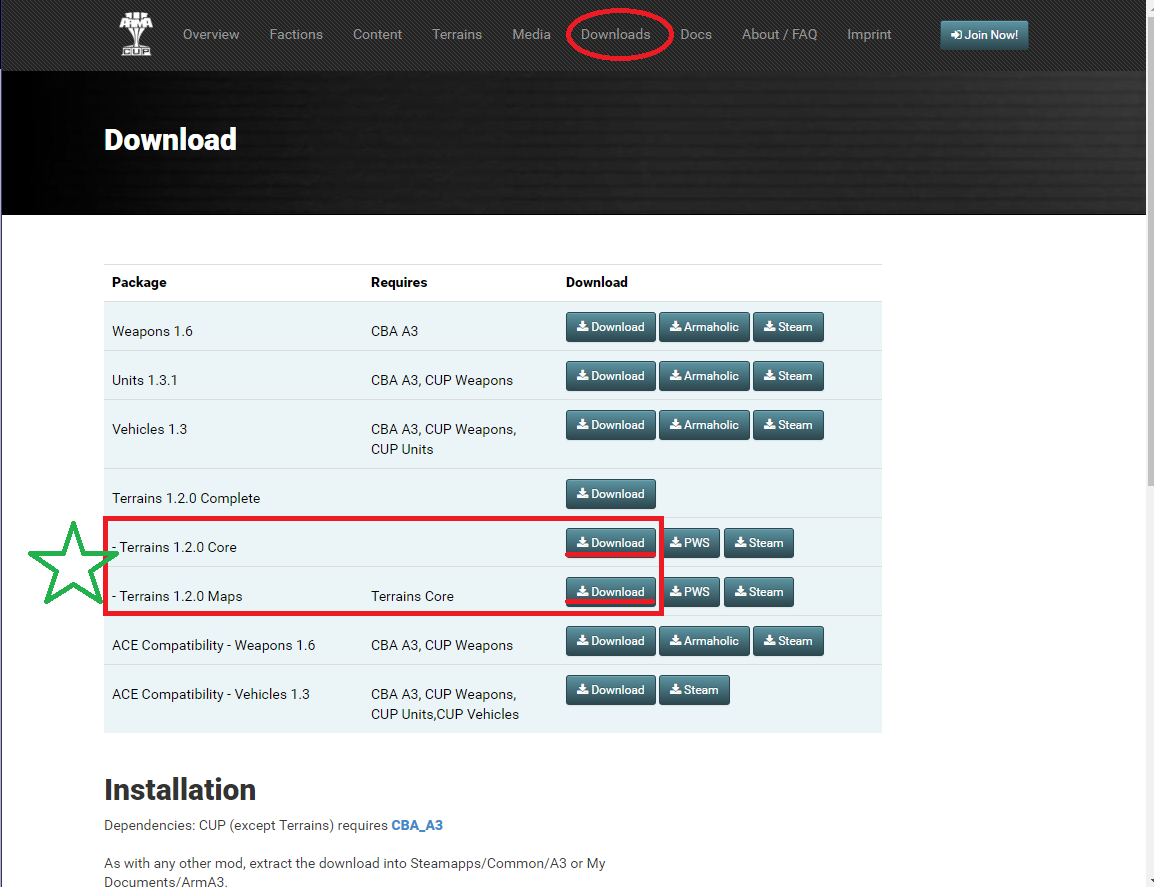Open the Imprint page
The width and height of the screenshot is (1154, 887).
pos(869,35)
